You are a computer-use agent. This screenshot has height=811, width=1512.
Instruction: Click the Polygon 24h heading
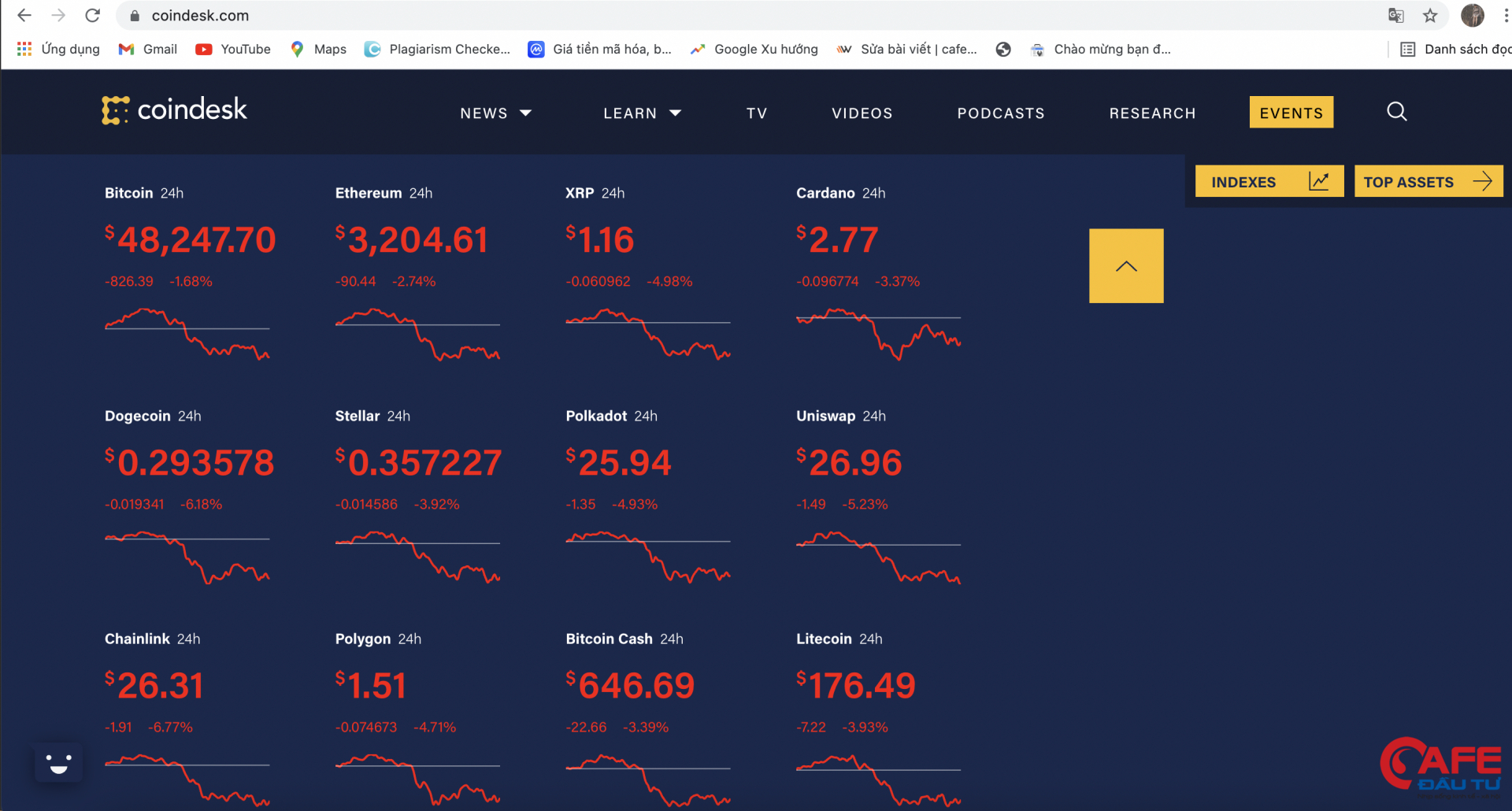(378, 639)
